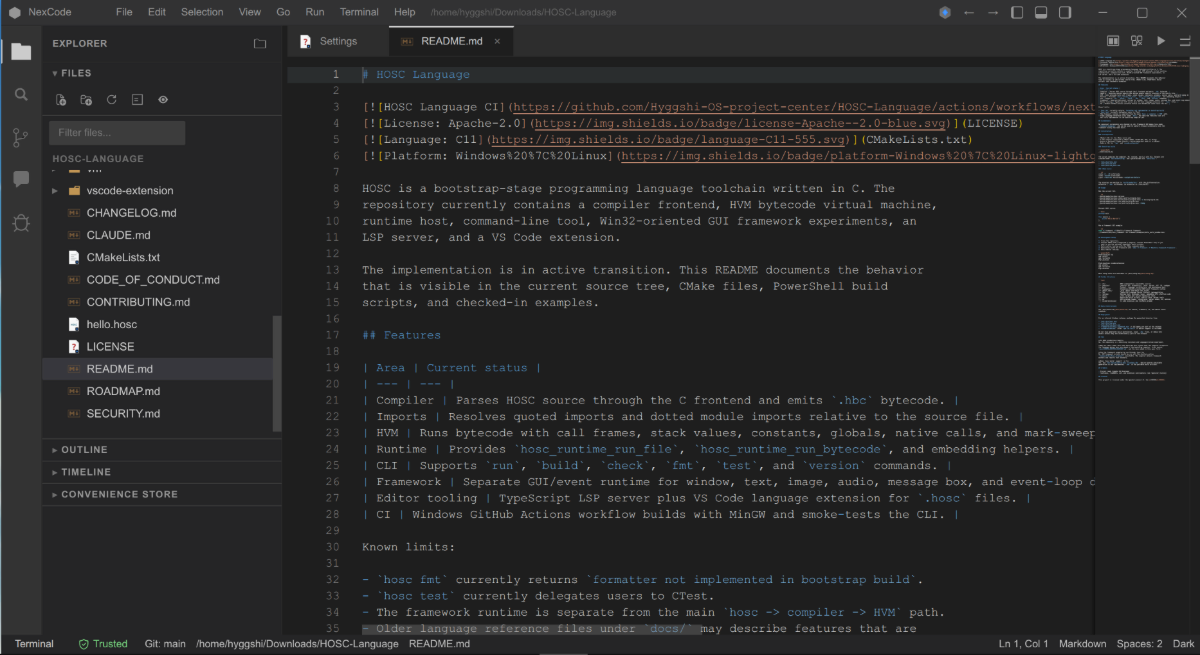Click the explorer file list scrollbar
This screenshot has width=1200, height=655.
click(x=277, y=374)
